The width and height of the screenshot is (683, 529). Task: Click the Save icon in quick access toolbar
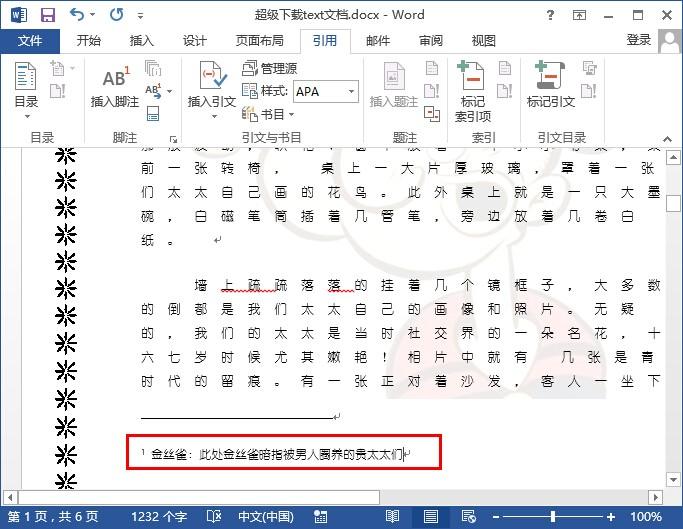pyautogui.click(x=47, y=15)
